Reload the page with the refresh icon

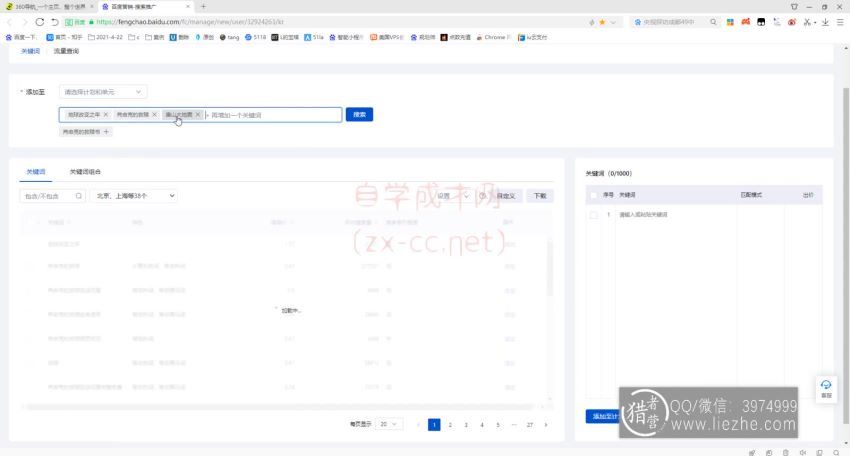click(x=40, y=22)
